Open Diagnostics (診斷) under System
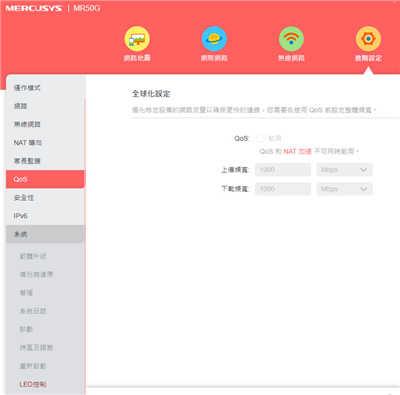 click(26, 329)
